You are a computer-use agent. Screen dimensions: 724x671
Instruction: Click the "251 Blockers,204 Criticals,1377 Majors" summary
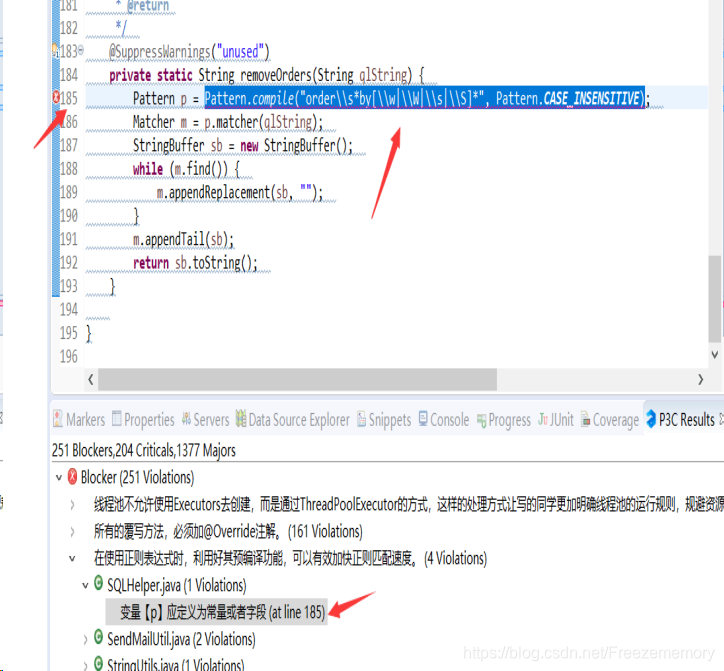[144, 450]
